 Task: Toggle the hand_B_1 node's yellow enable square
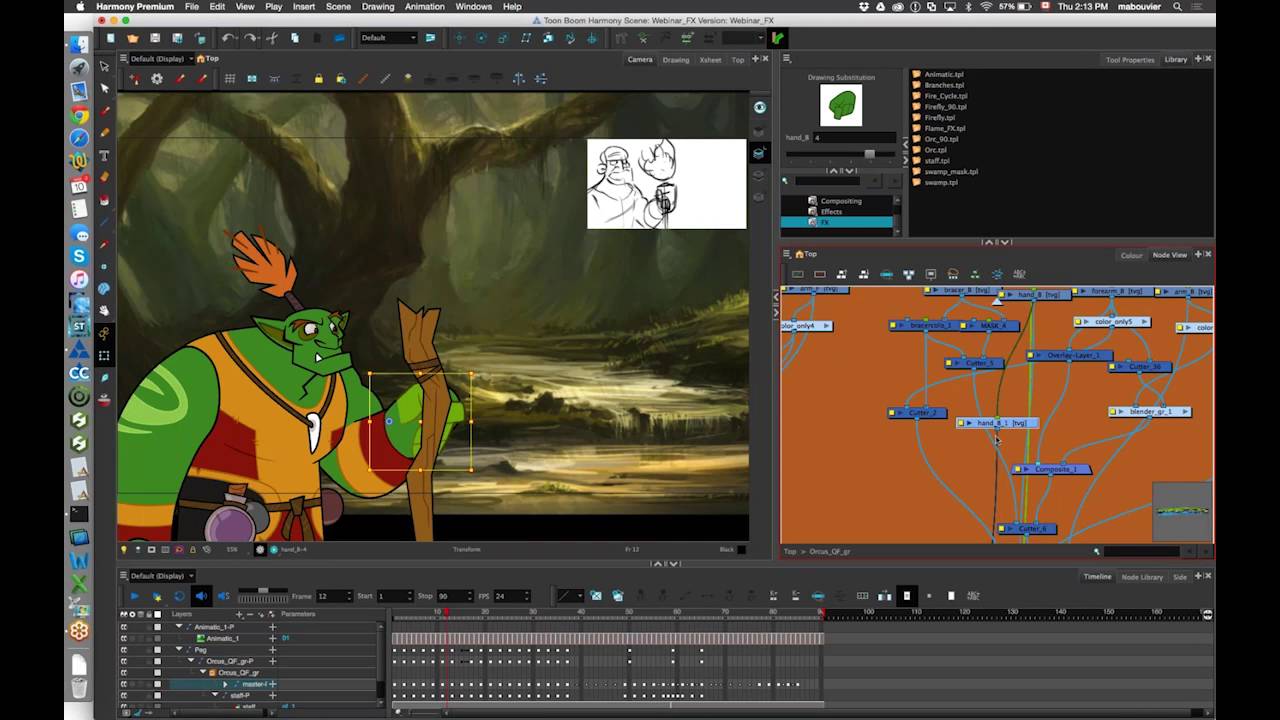coord(962,423)
